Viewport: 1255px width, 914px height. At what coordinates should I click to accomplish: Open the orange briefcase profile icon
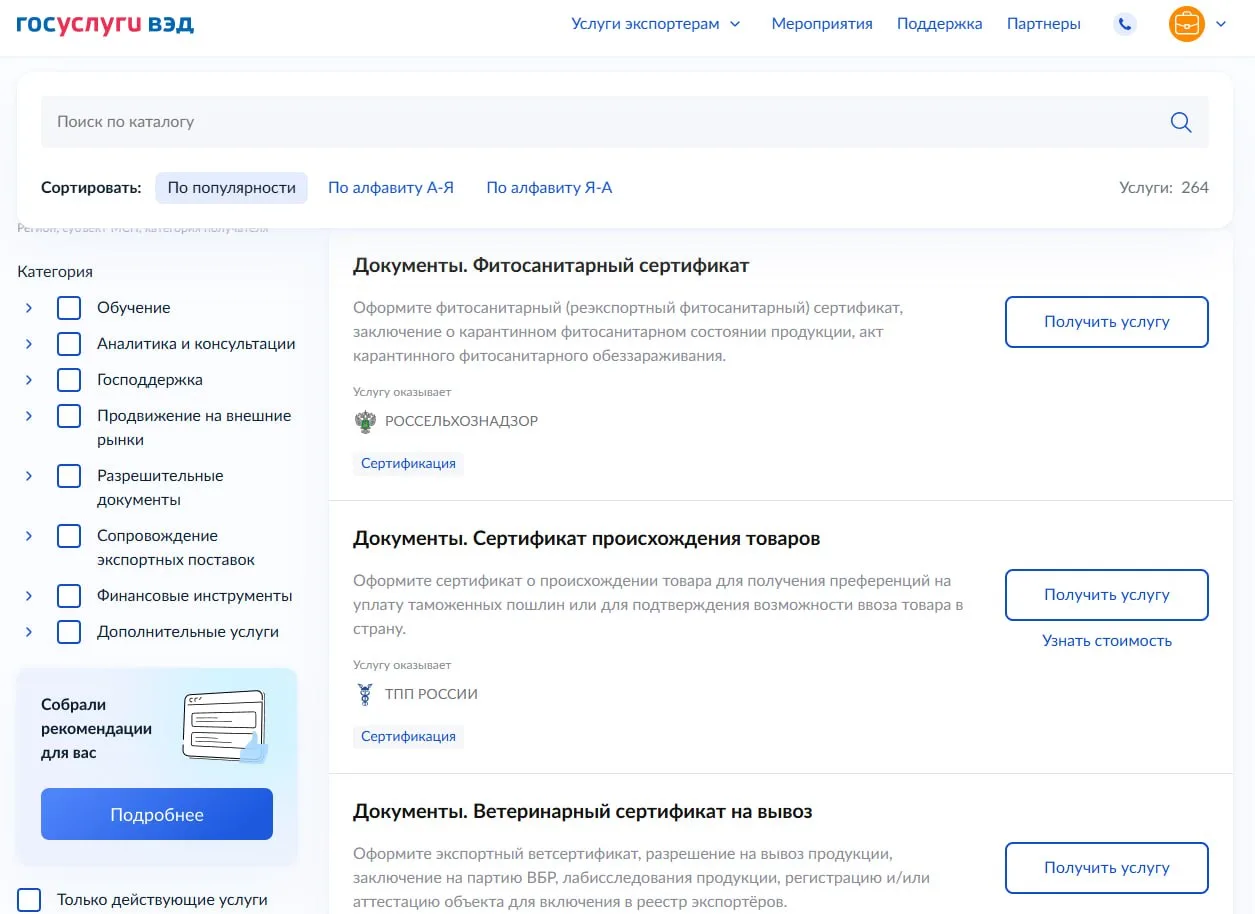click(x=1186, y=24)
